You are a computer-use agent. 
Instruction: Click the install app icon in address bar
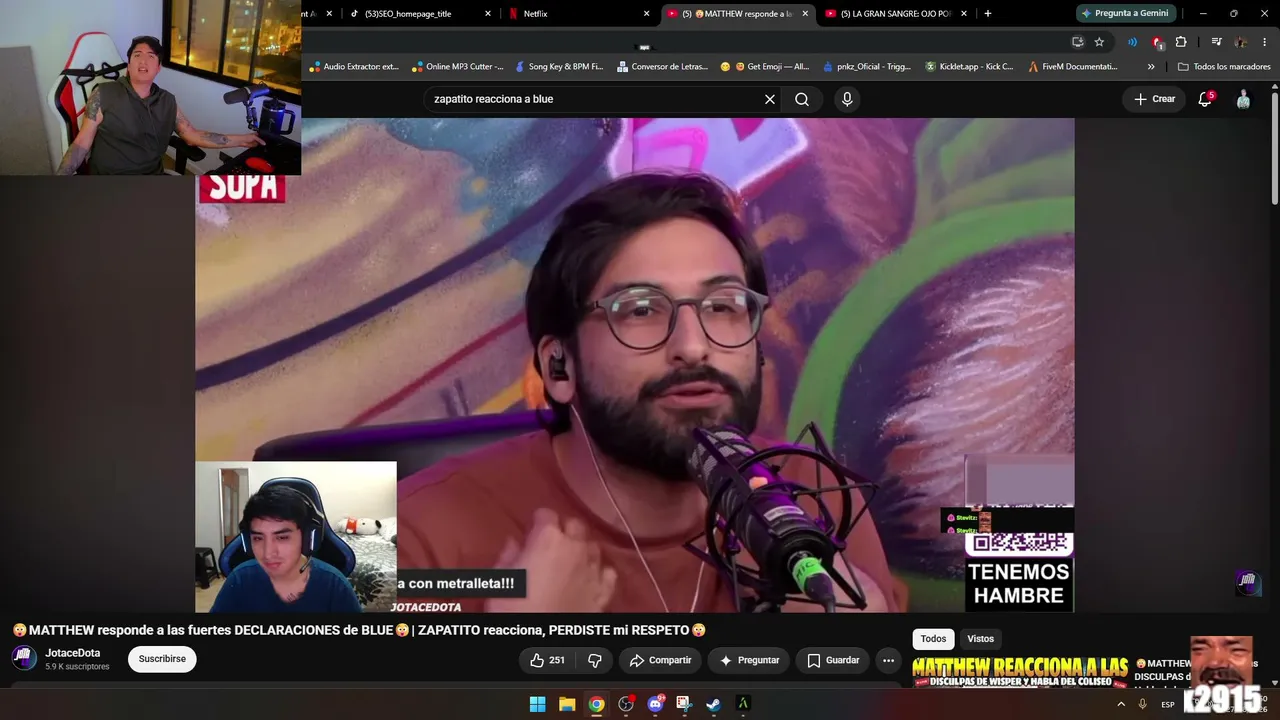(x=1077, y=42)
